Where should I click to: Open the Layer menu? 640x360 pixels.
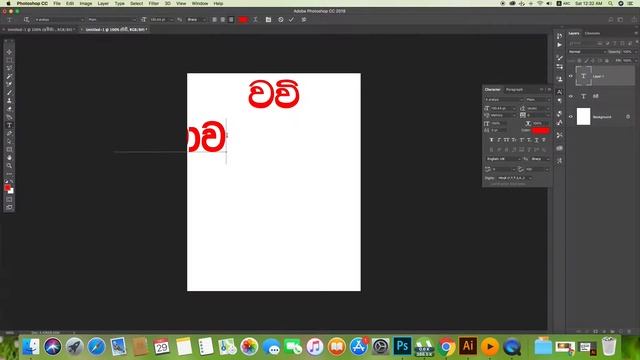pyautogui.click(x=103, y=3)
